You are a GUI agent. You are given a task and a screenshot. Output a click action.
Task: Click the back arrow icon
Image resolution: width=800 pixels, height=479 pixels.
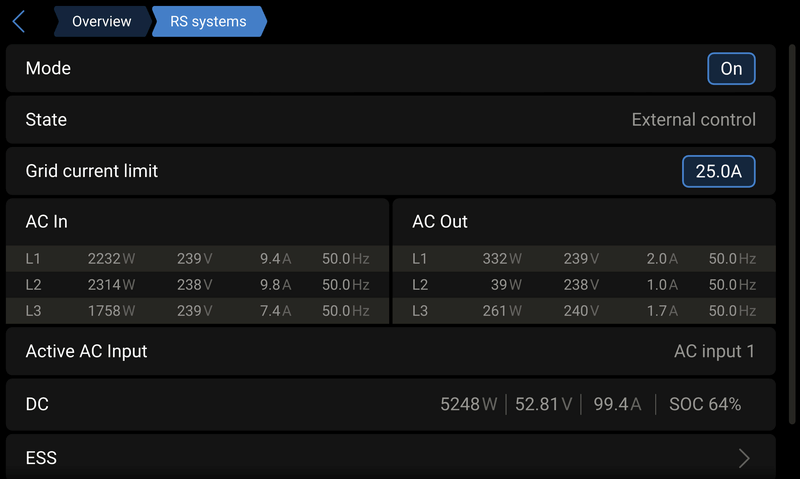pyautogui.click(x=19, y=21)
